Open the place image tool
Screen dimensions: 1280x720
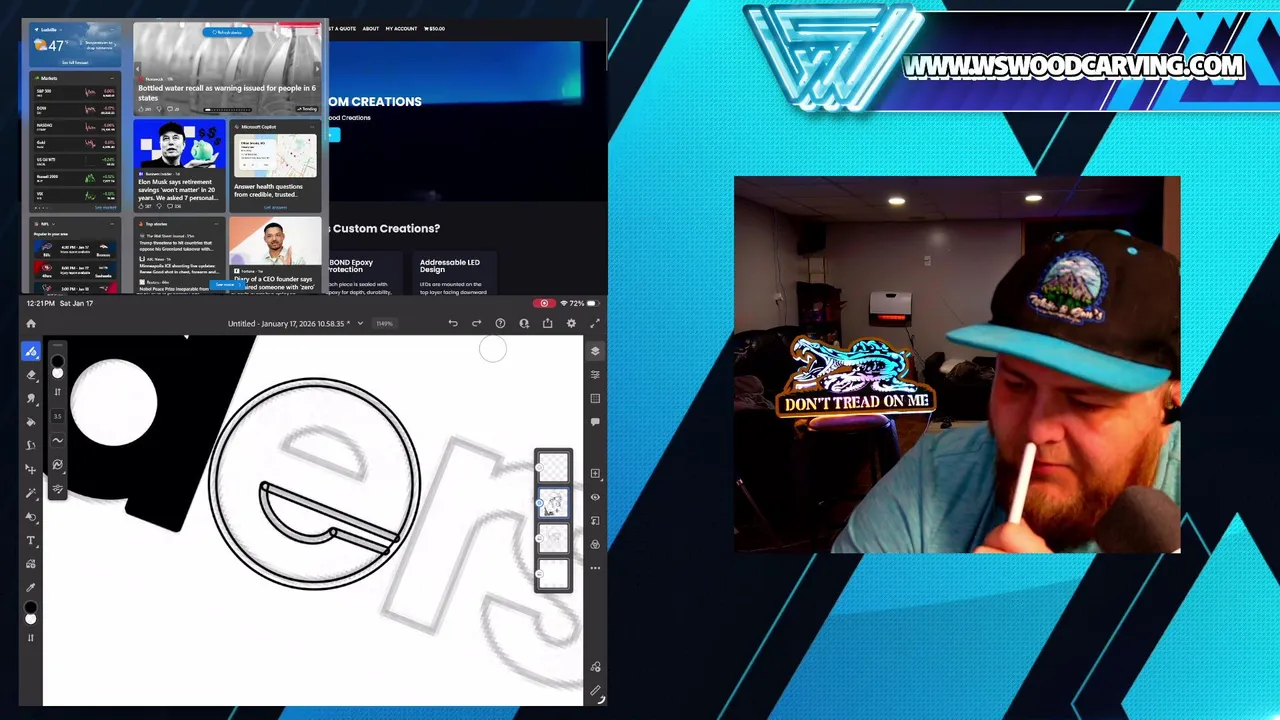coord(31,565)
